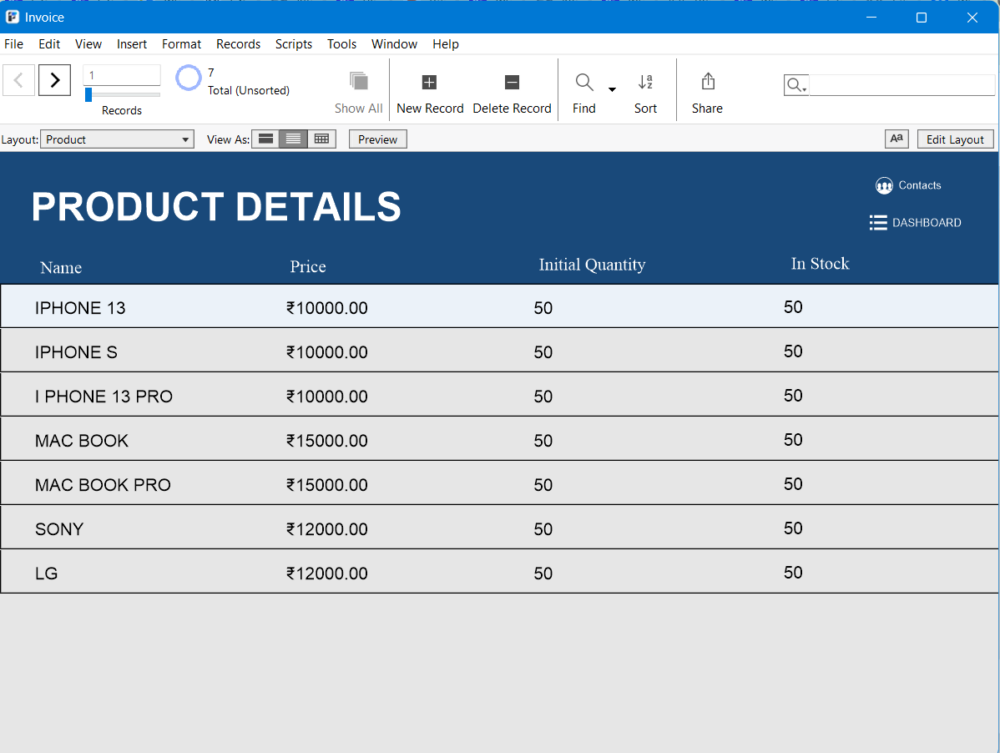Click the IPHONE 13 price ₹10000.00

(327, 308)
